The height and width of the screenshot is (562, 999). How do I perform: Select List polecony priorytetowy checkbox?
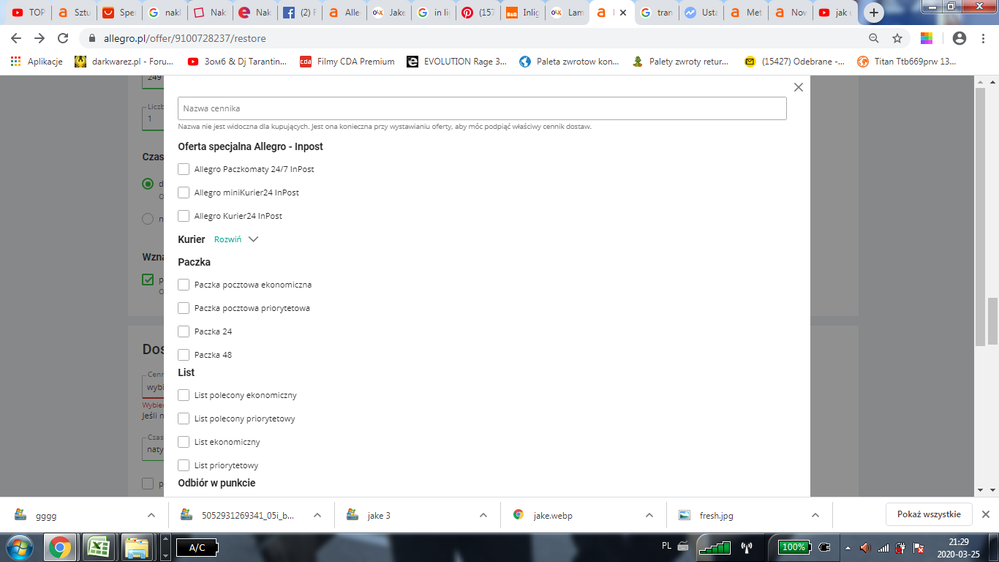point(183,419)
